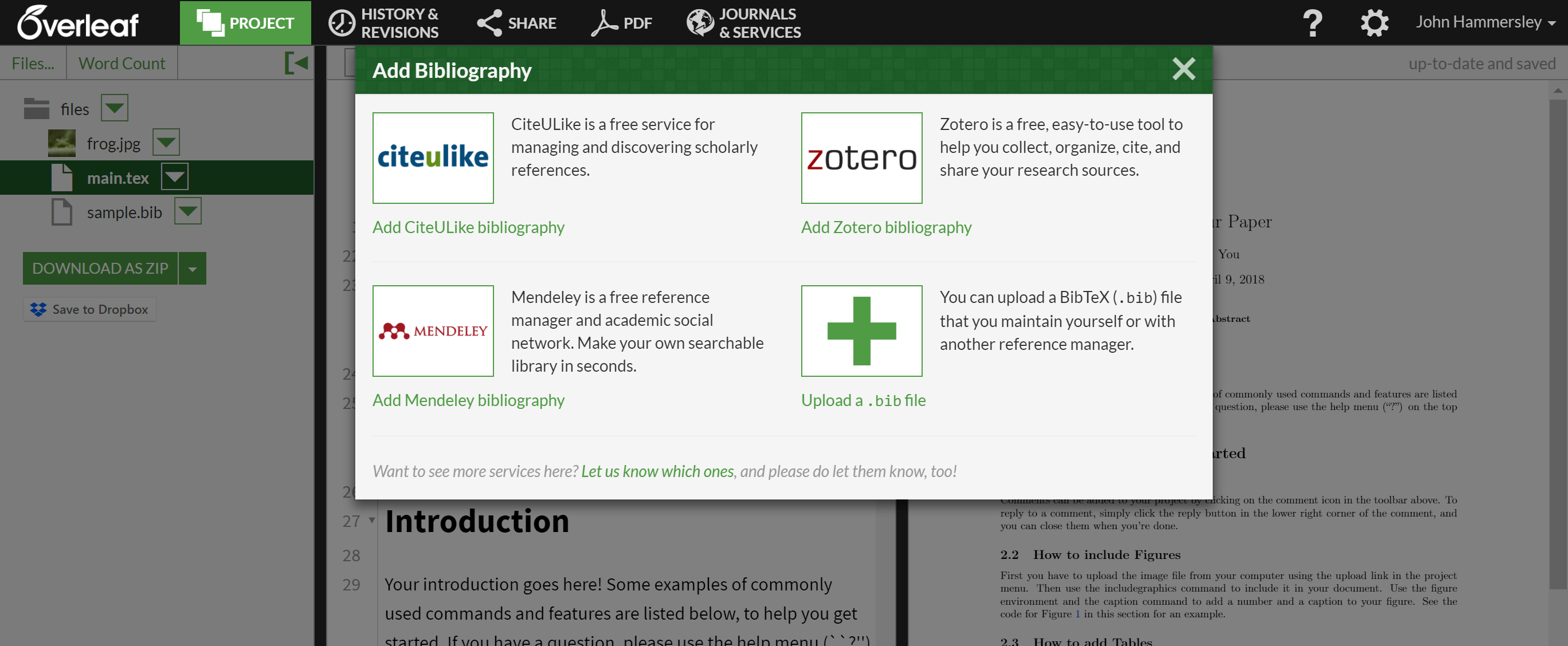Open History & Revisions menu
The height and width of the screenshot is (646, 1568).
(x=383, y=22)
